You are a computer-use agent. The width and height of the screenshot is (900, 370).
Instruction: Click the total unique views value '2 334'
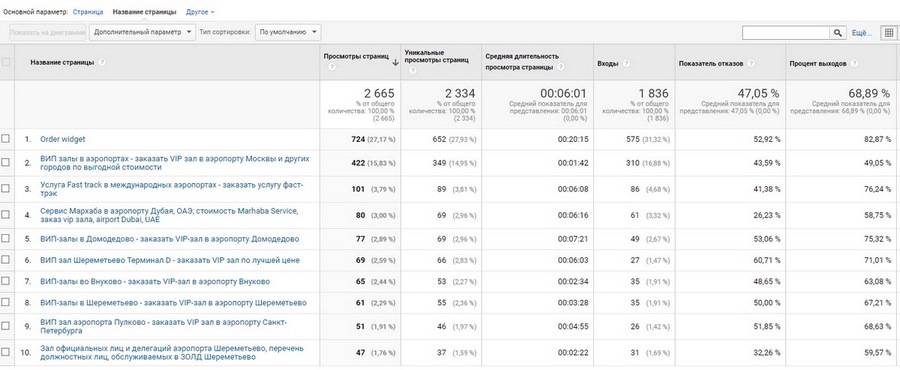coord(460,93)
